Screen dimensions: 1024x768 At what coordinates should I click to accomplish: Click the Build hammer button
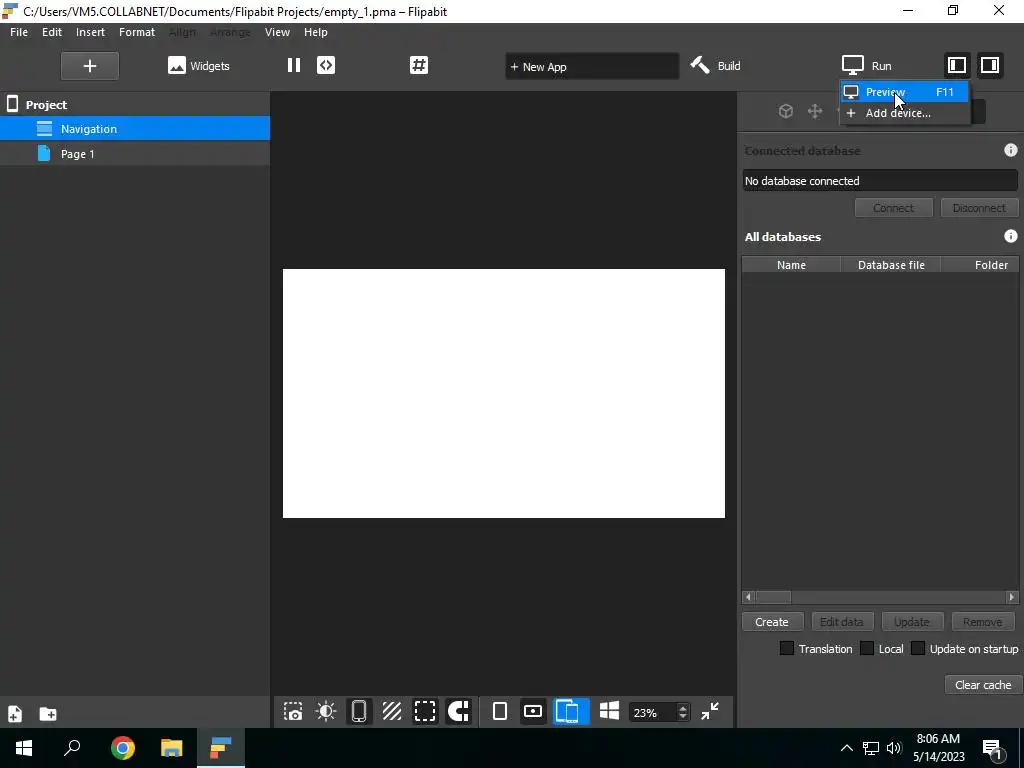tap(716, 66)
